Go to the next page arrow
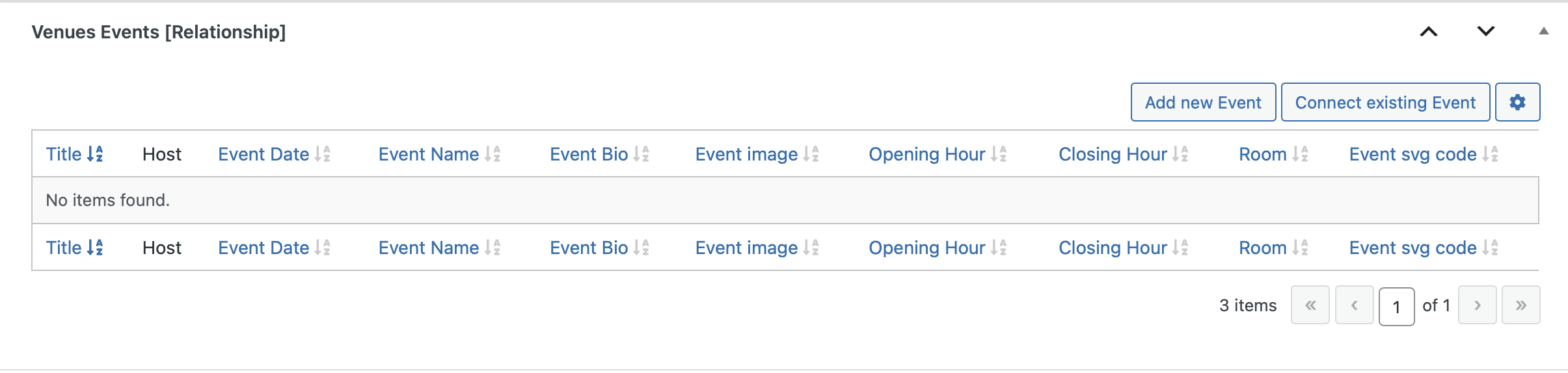This screenshot has height=373, width=1568. [1478, 305]
